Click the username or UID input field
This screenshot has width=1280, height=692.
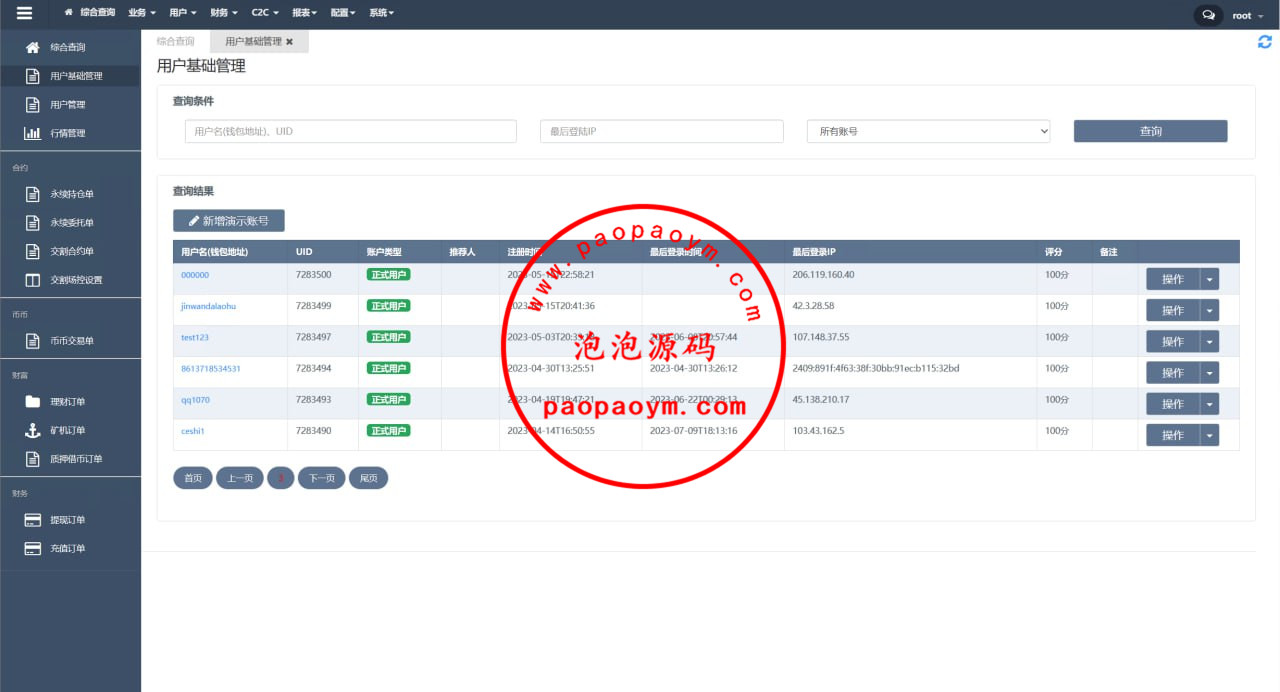(x=350, y=131)
